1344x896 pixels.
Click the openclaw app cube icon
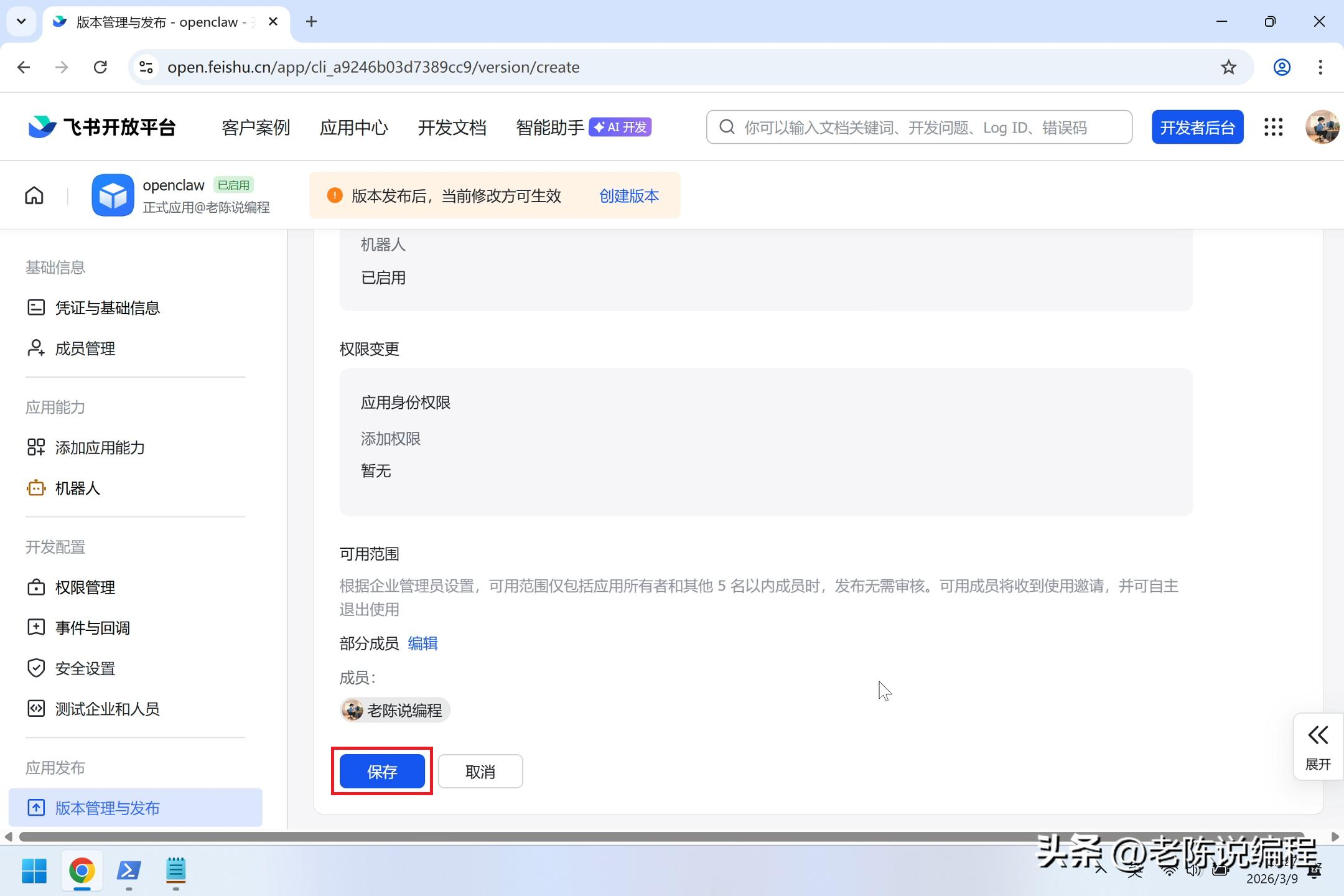tap(113, 195)
